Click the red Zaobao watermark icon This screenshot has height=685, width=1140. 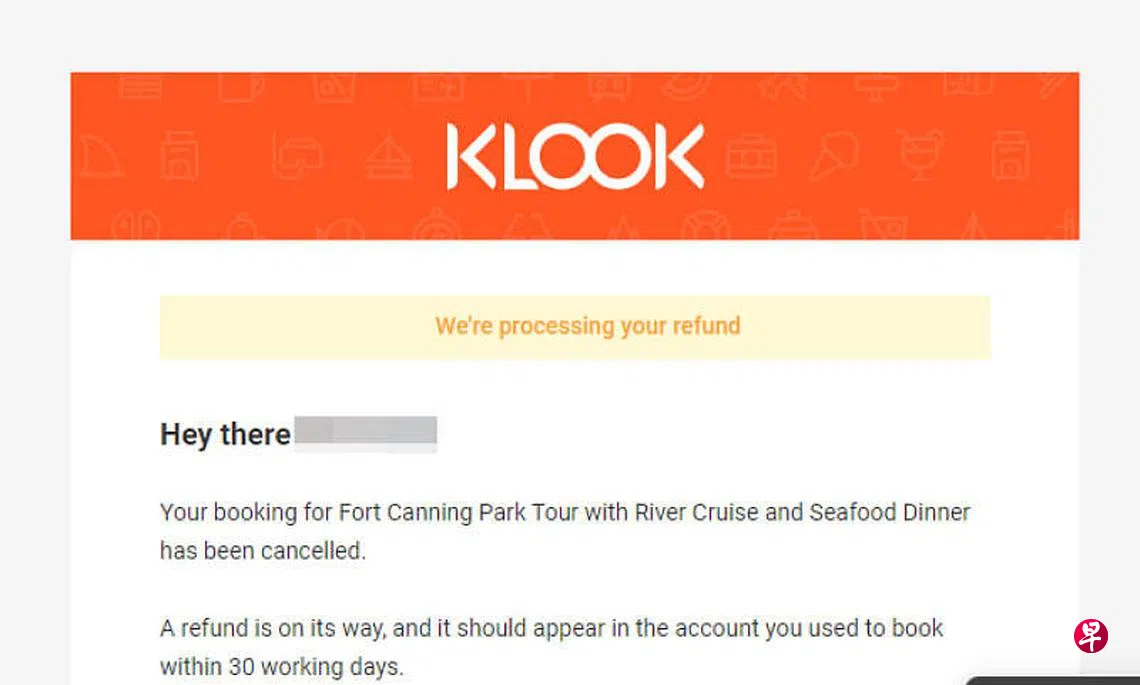[1091, 636]
